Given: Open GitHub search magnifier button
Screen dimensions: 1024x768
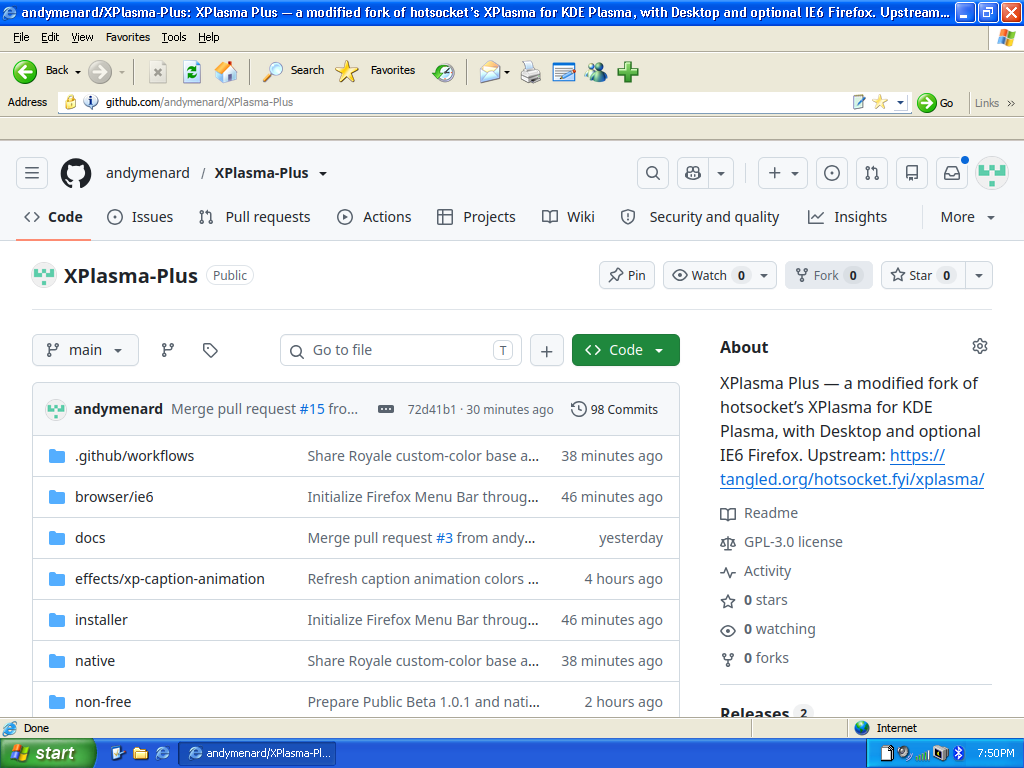Looking at the screenshot, I should pos(652,173).
